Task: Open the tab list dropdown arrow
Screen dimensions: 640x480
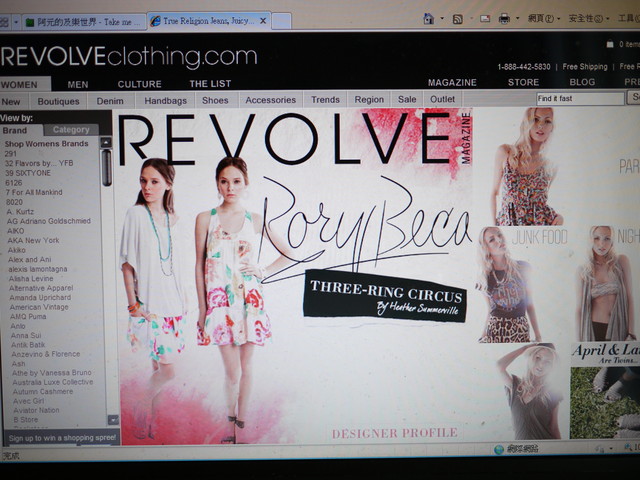Action: click(x=16, y=22)
